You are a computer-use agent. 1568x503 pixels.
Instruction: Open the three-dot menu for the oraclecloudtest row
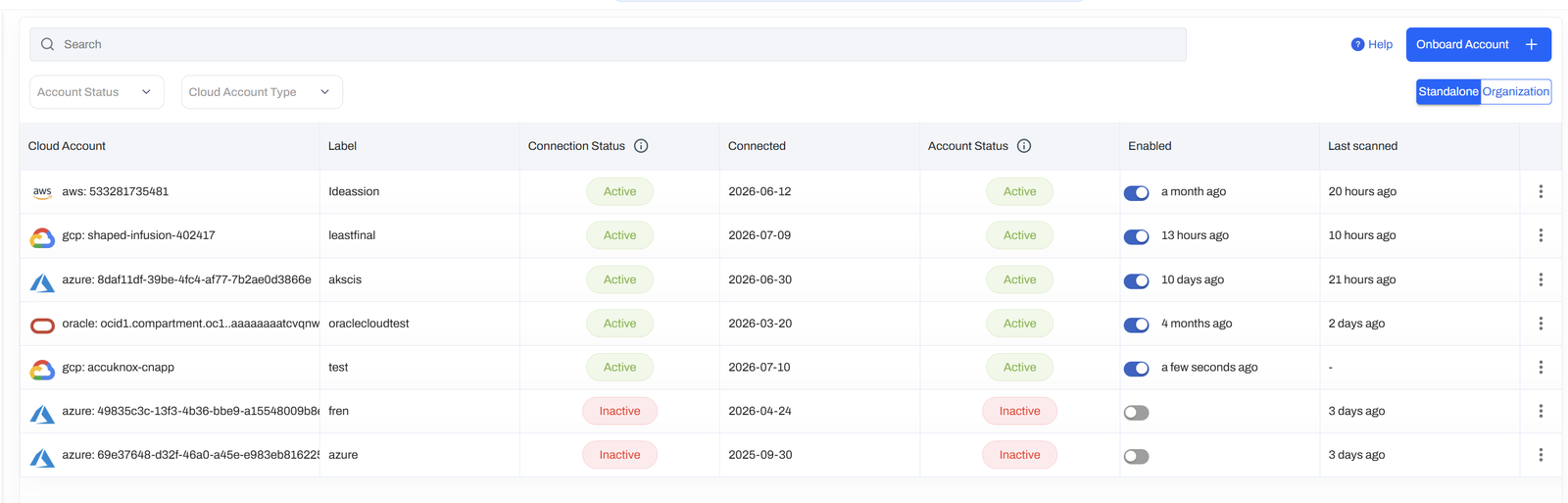click(x=1541, y=324)
